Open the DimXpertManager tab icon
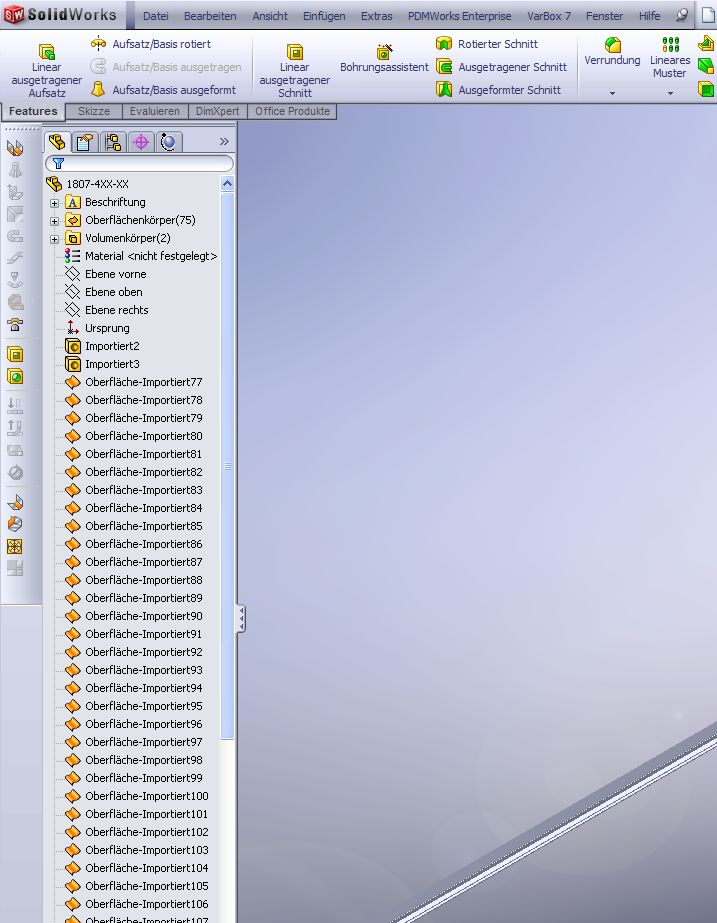Screen dimensions: 717x923 (x=141, y=142)
